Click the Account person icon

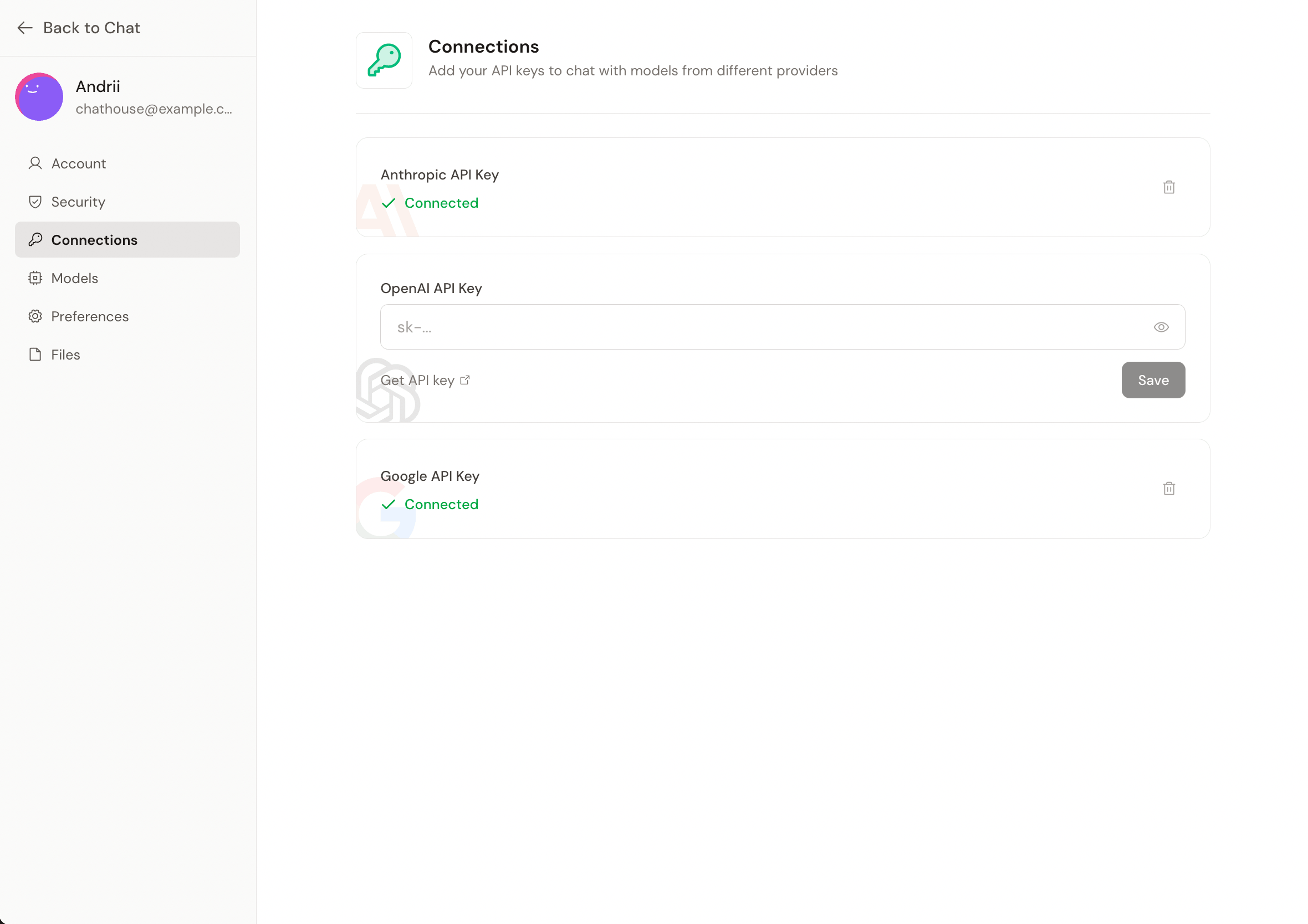(35, 164)
